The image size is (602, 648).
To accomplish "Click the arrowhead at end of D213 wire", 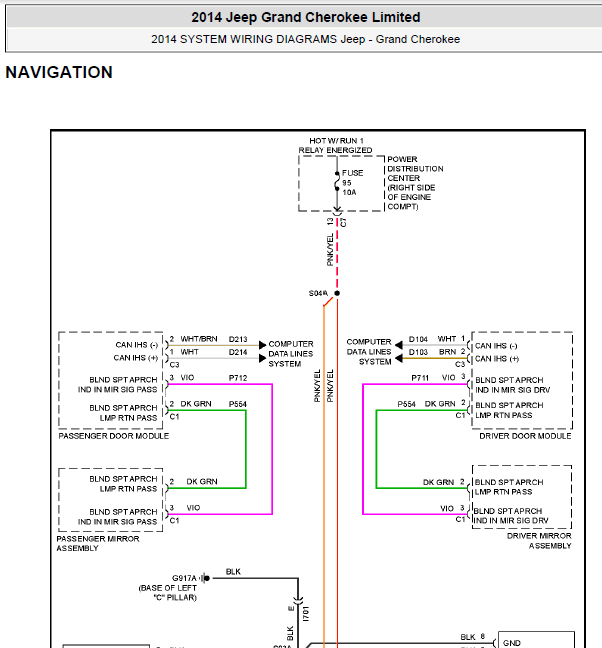I will pyautogui.click(x=262, y=345).
